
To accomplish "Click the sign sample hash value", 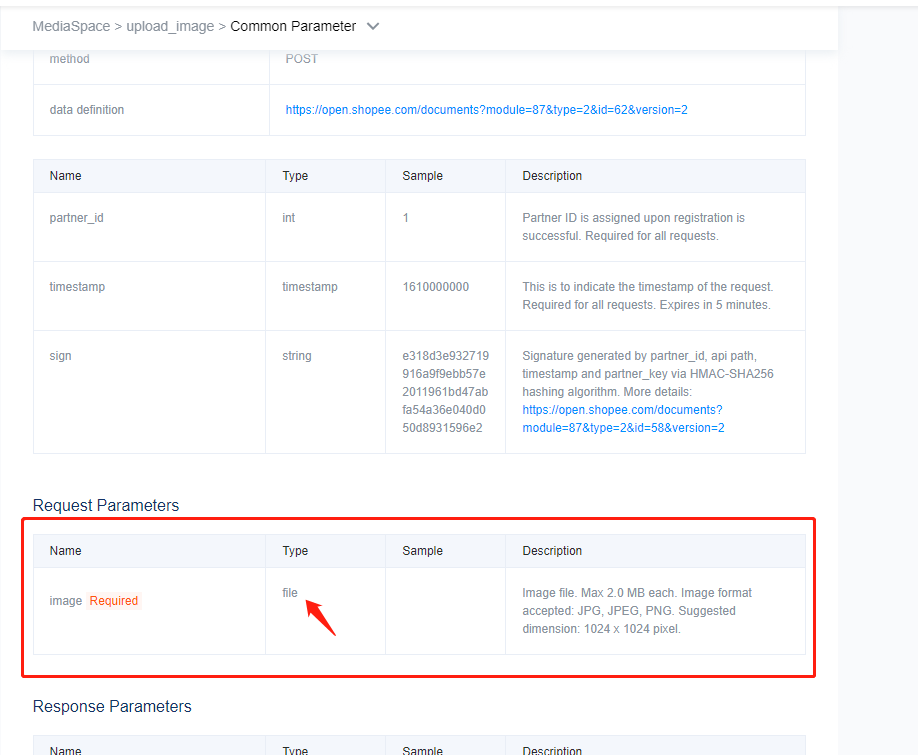I will pyautogui.click(x=445, y=391).
